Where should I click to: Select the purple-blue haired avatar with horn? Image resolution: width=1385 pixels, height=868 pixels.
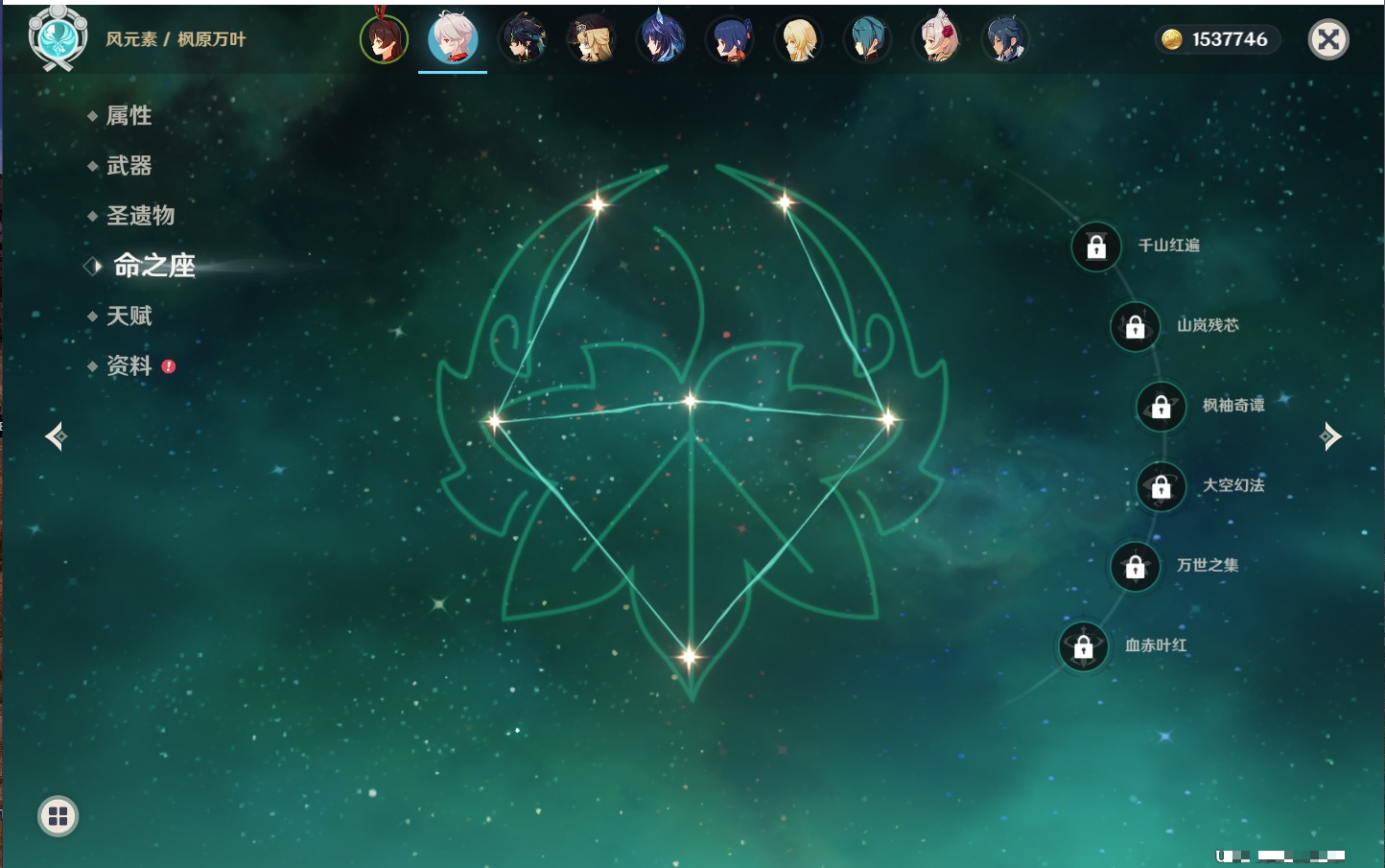[x=661, y=39]
